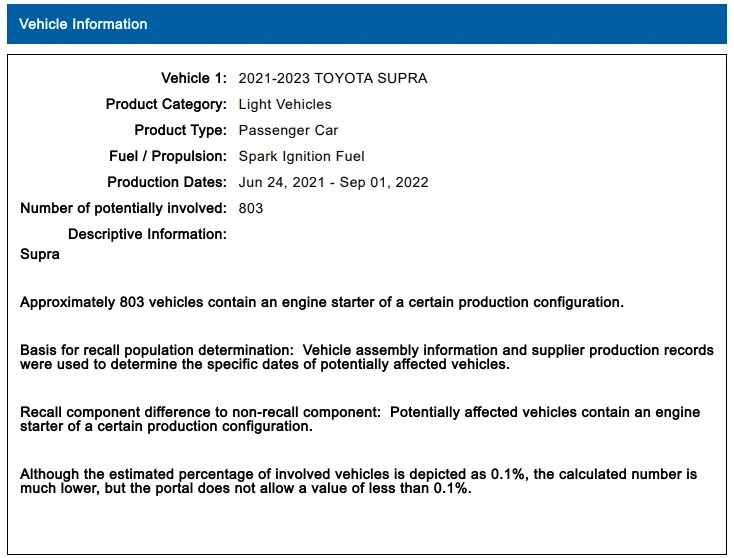734x558 pixels.
Task: Select the Jun 24, 2021 - Sep 01, 2022 dates
Action: coord(333,182)
